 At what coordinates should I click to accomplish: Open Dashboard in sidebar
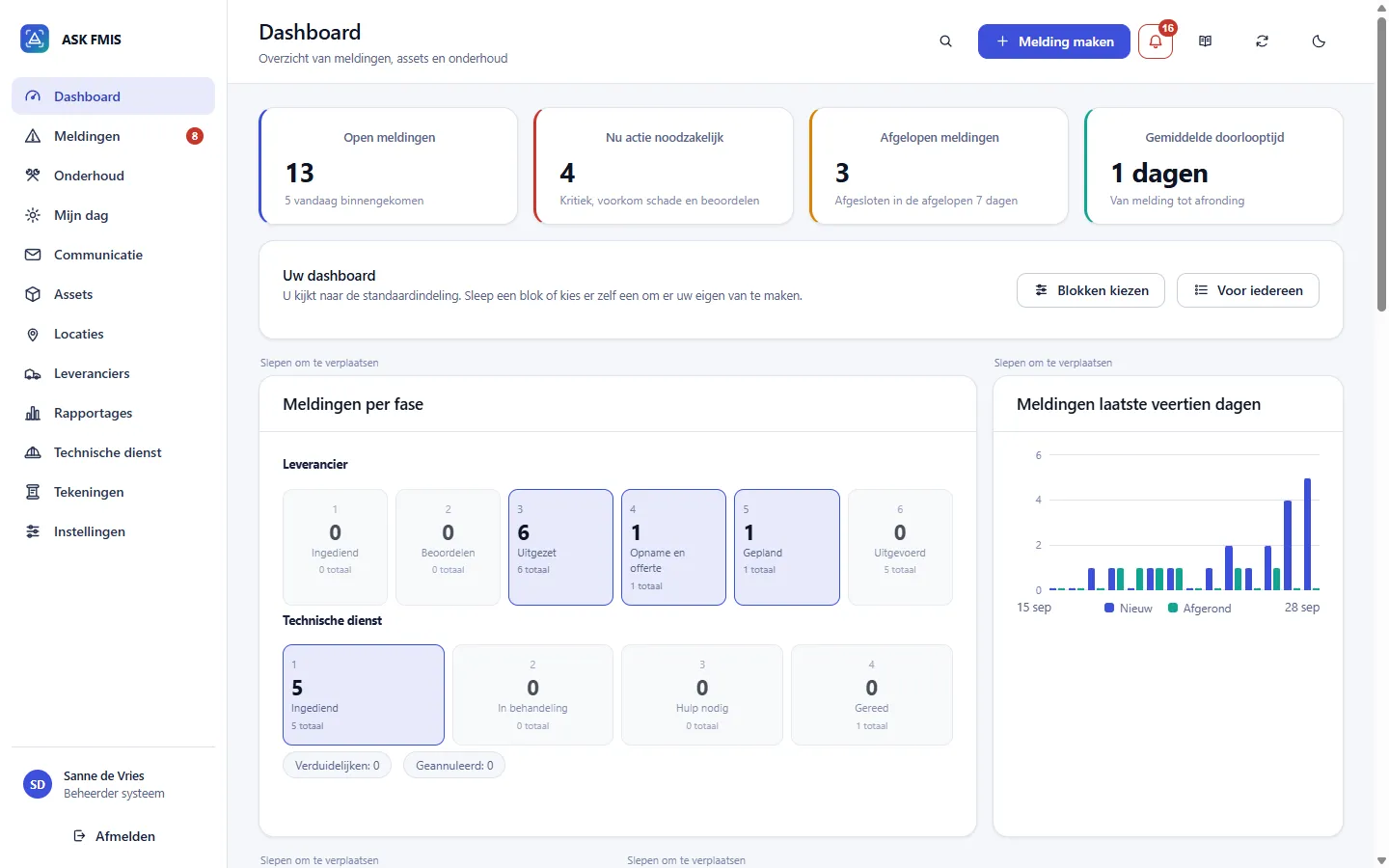[x=113, y=96]
